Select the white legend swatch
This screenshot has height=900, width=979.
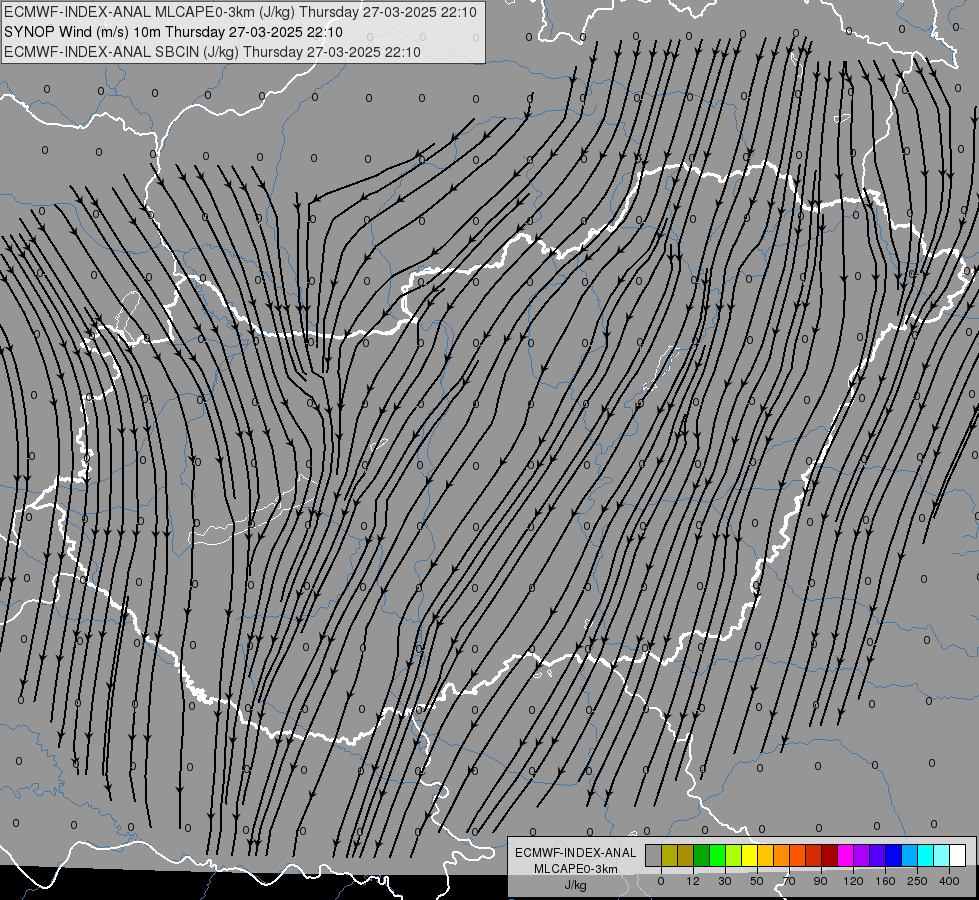(x=958, y=855)
